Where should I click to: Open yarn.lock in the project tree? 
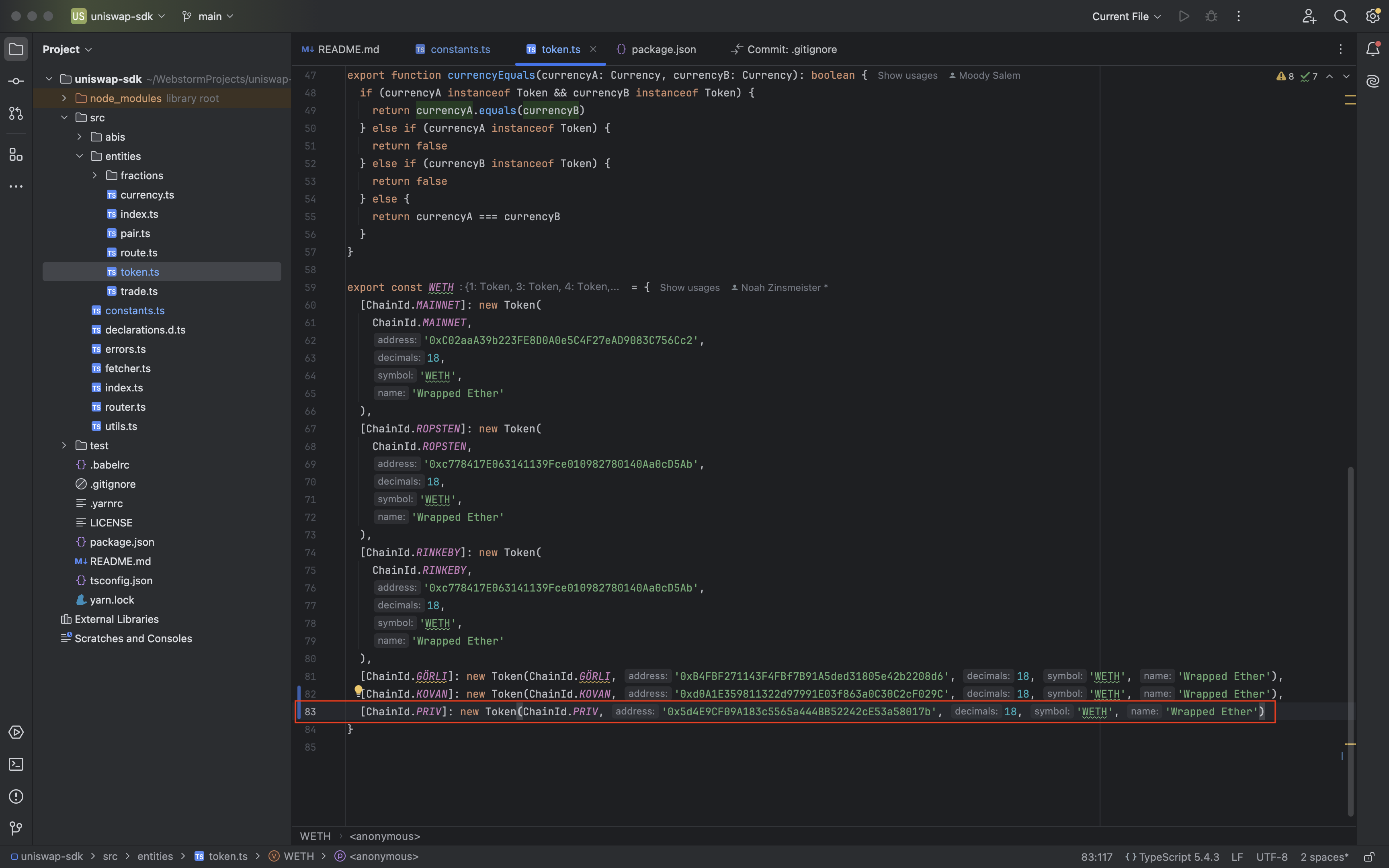[x=112, y=600]
